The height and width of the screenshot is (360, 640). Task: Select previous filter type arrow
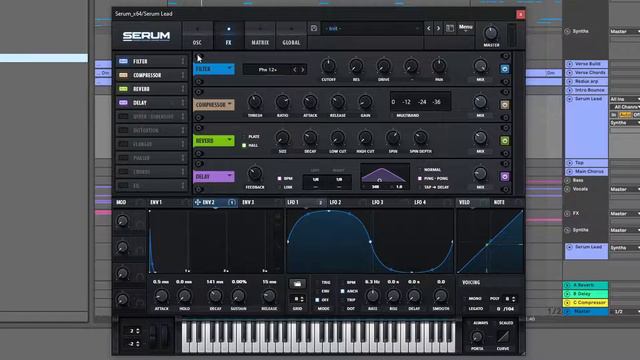tap(295, 70)
